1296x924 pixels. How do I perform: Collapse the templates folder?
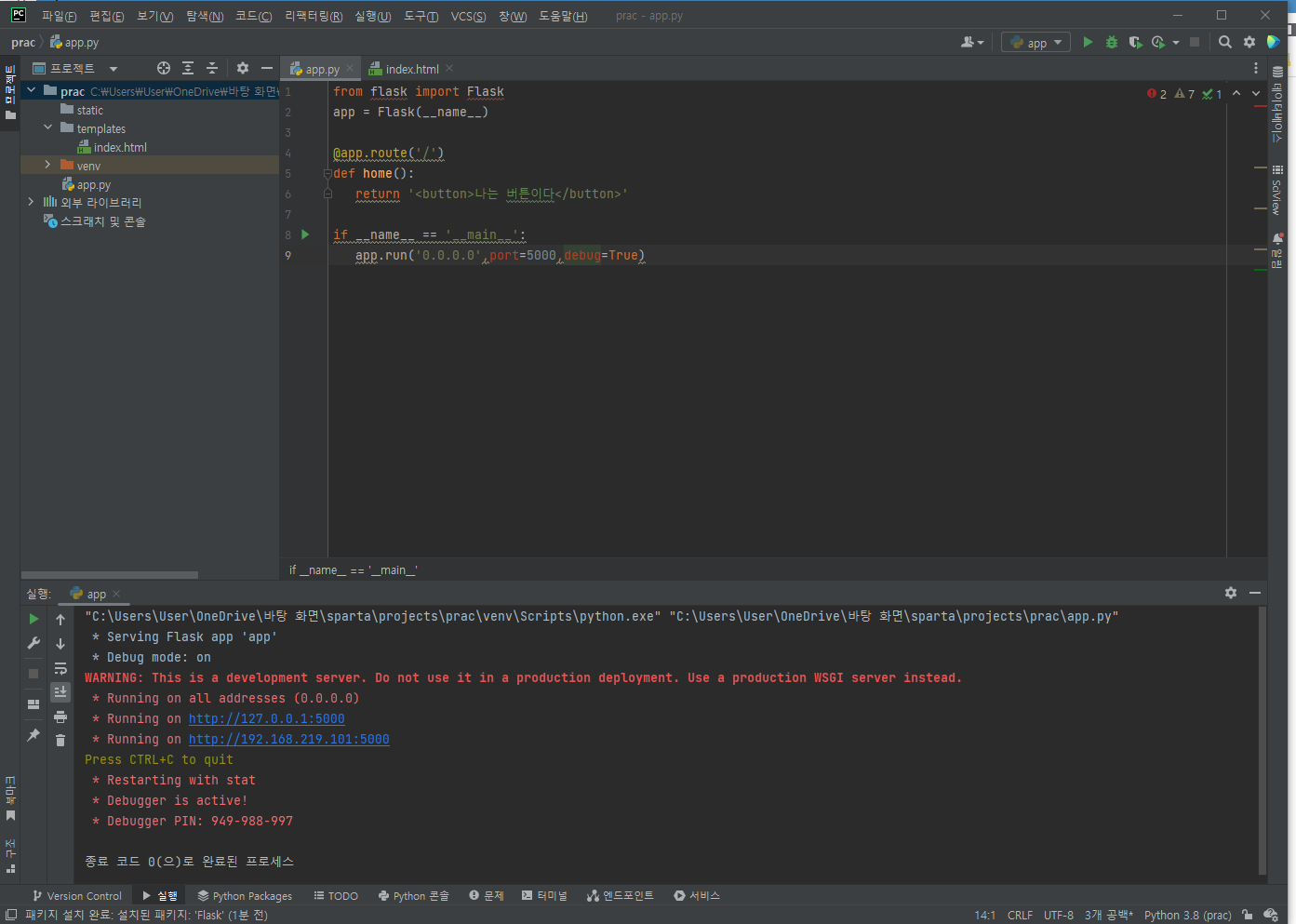pos(47,127)
